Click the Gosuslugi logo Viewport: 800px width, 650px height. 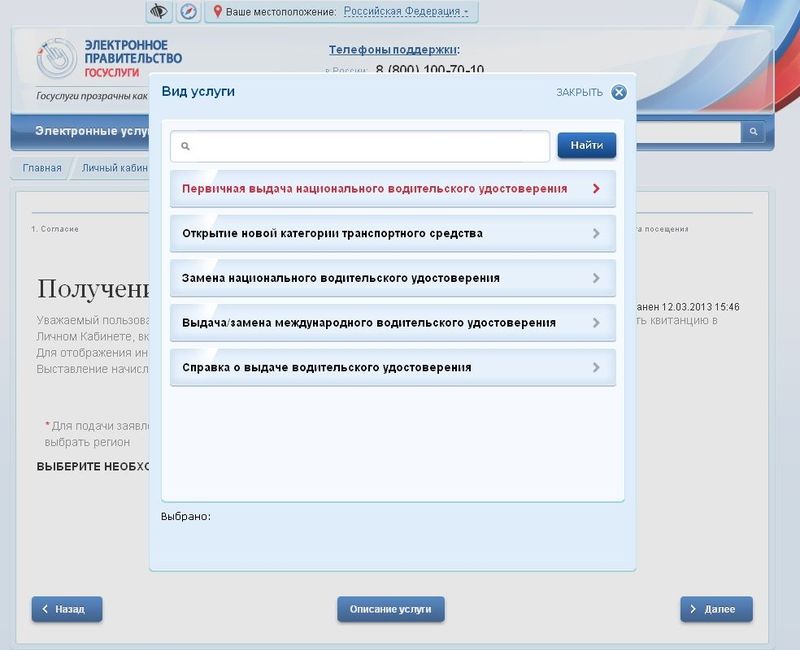[56, 58]
